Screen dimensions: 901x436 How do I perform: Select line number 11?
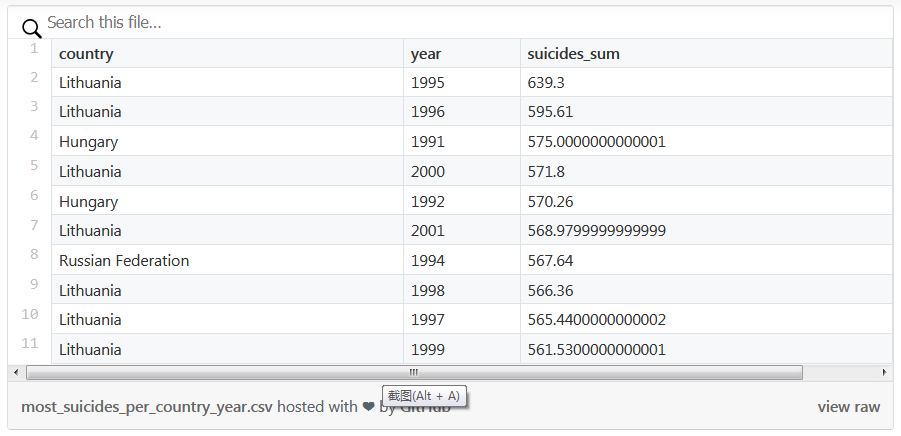pyautogui.click(x=30, y=344)
